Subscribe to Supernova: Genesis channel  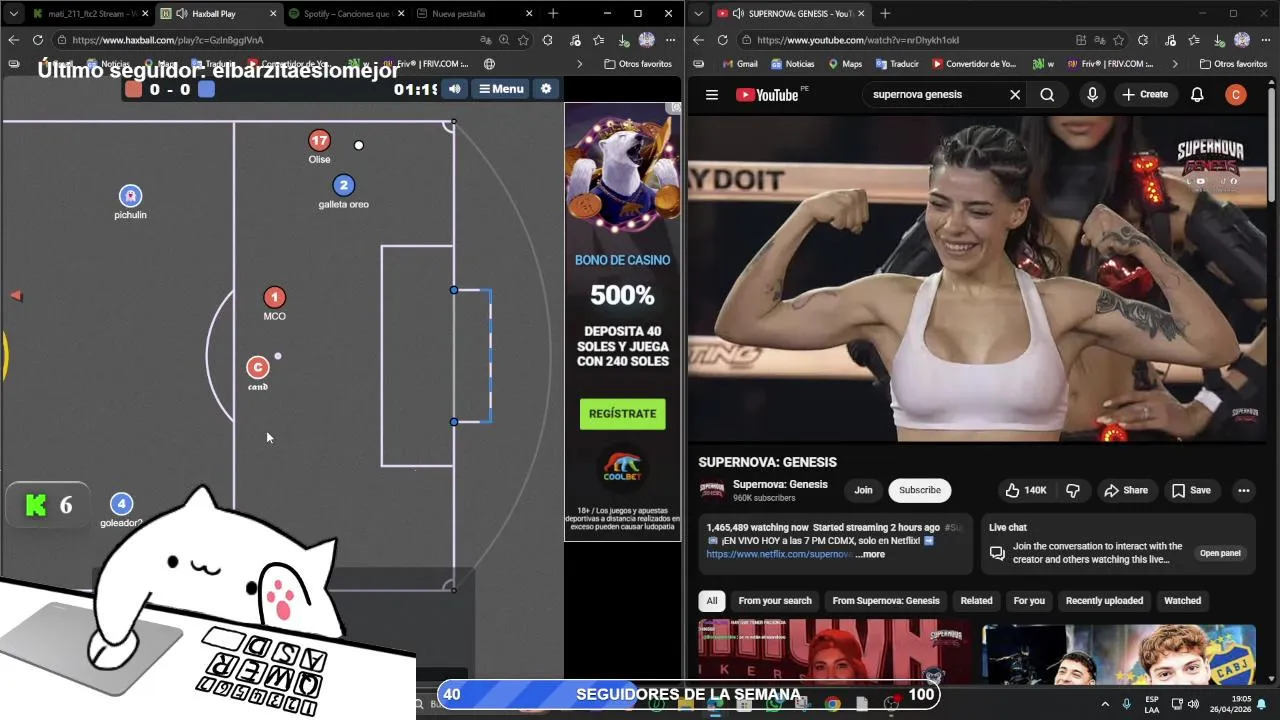coord(919,490)
